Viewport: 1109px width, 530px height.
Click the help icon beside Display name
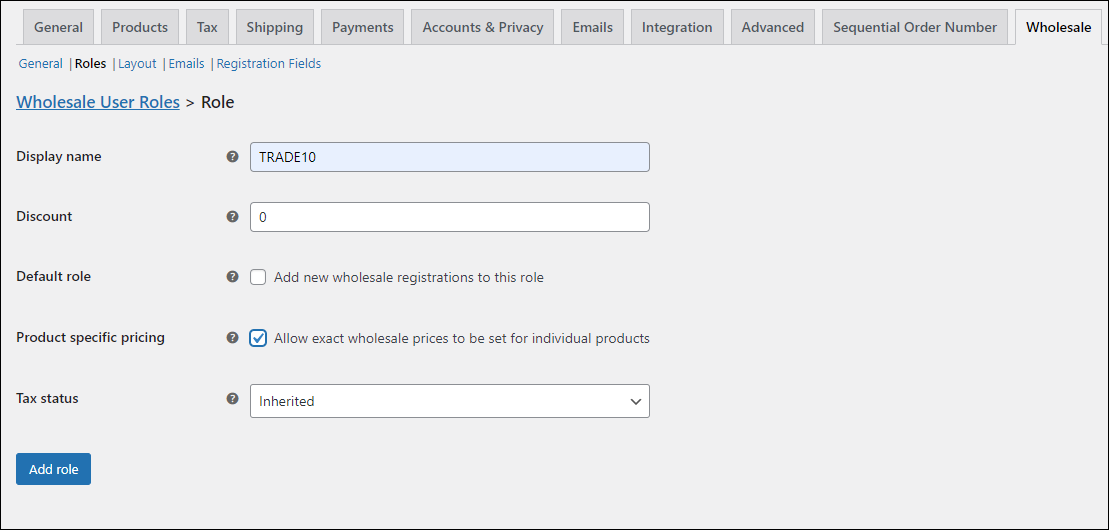[x=232, y=156]
